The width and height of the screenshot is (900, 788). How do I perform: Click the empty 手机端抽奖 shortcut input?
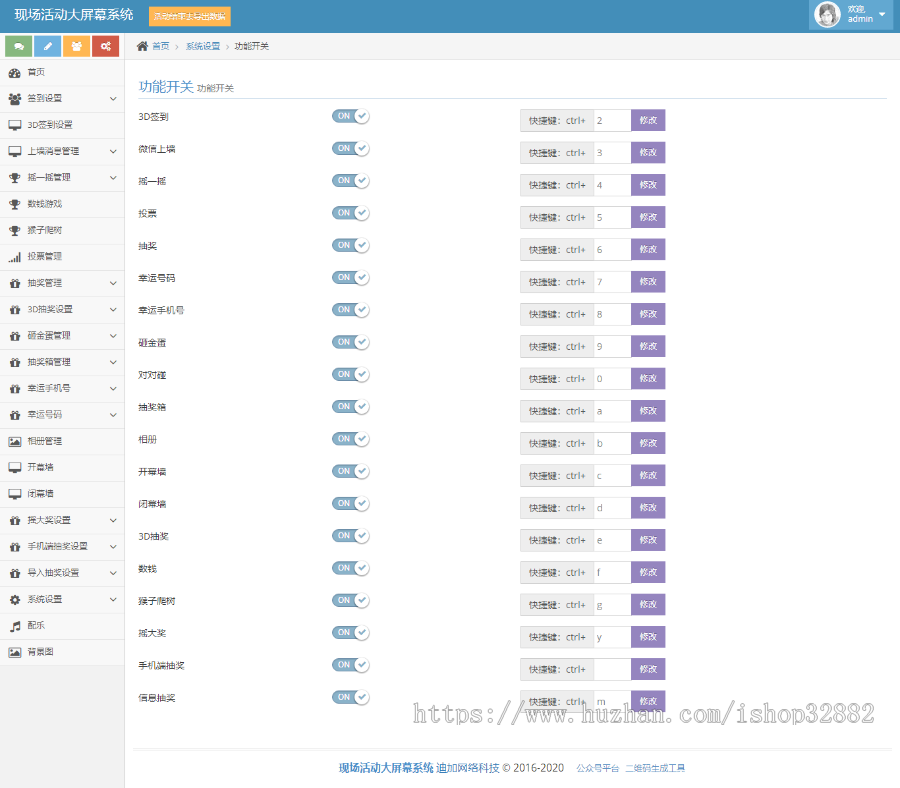(x=612, y=669)
